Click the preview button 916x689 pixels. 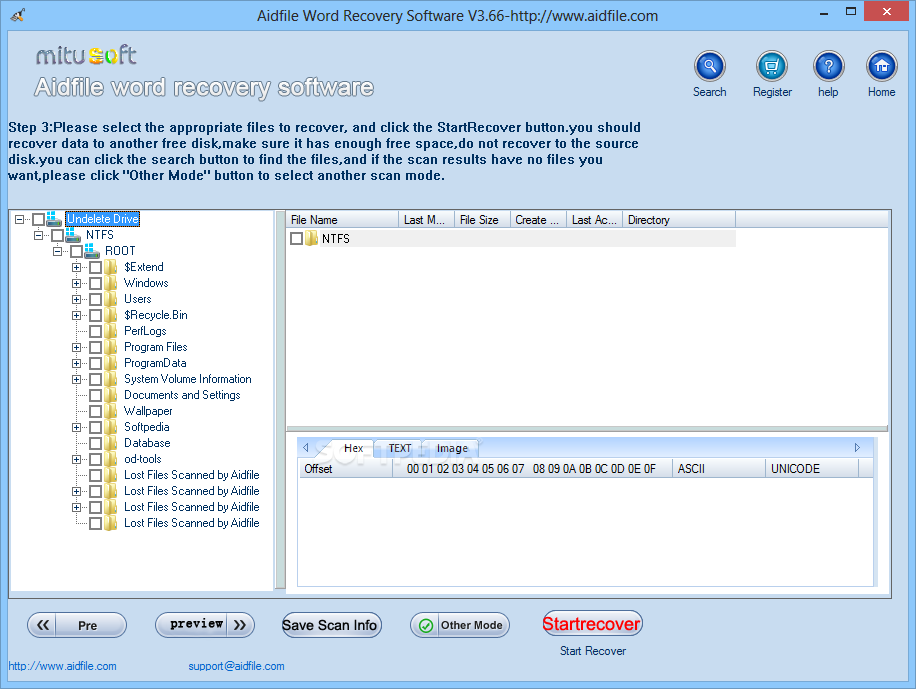coord(205,625)
